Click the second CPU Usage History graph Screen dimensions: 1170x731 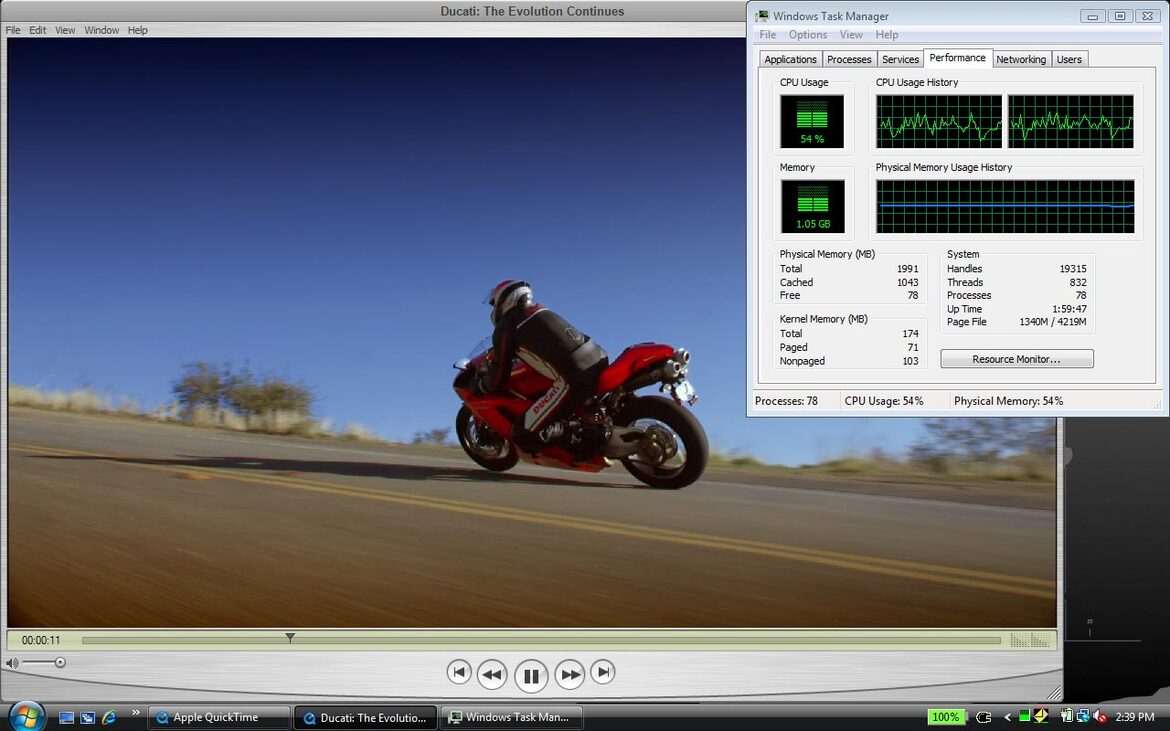[x=1070, y=122]
